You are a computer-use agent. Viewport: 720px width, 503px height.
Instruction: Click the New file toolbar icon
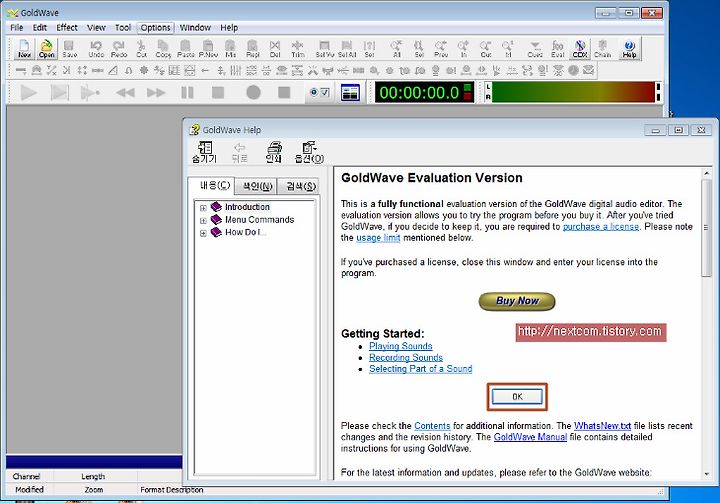(x=24, y=48)
